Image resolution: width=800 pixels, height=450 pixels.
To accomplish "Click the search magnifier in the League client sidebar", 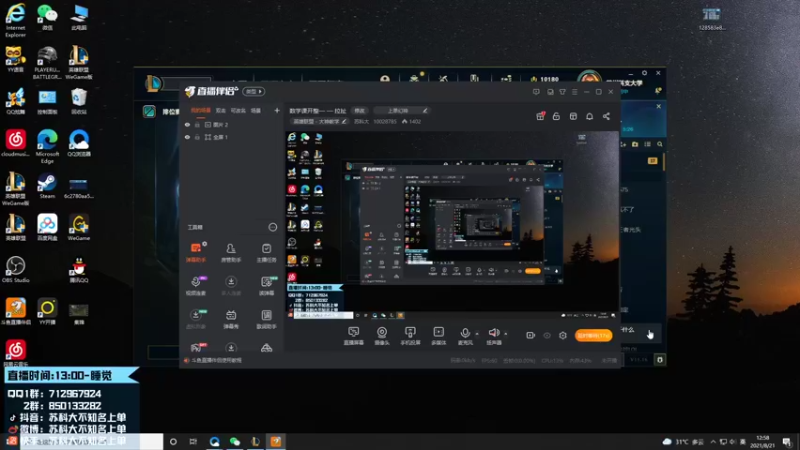I will [x=660, y=144].
